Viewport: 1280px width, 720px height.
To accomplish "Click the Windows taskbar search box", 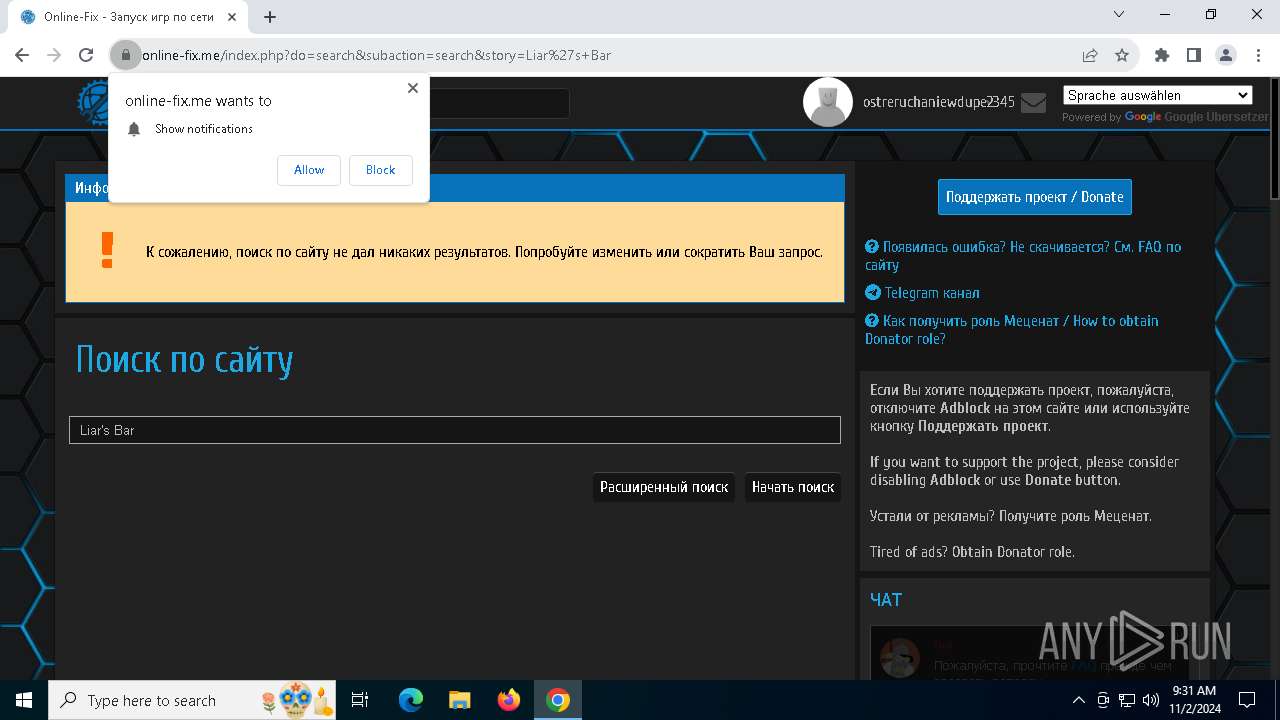I will (192, 700).
